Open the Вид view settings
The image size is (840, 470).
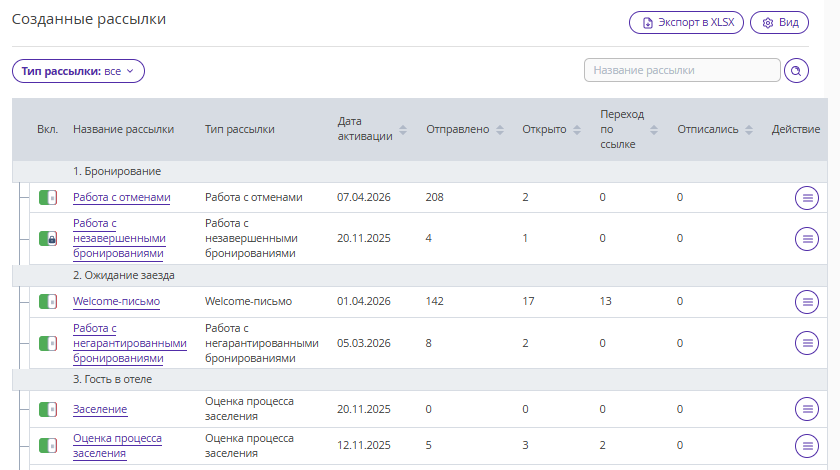tap(779, 23)
